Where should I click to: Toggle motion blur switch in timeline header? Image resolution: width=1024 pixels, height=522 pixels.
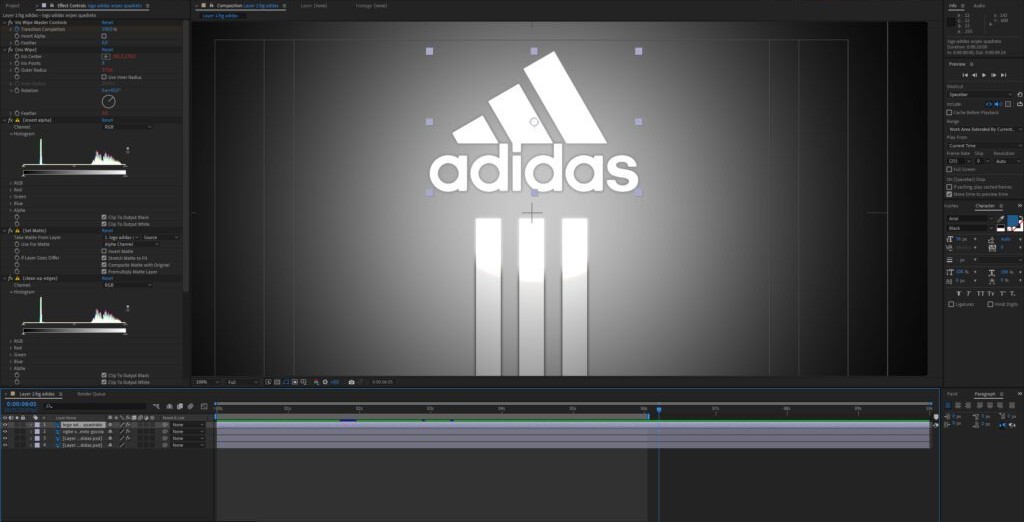[x=191, y=406]
